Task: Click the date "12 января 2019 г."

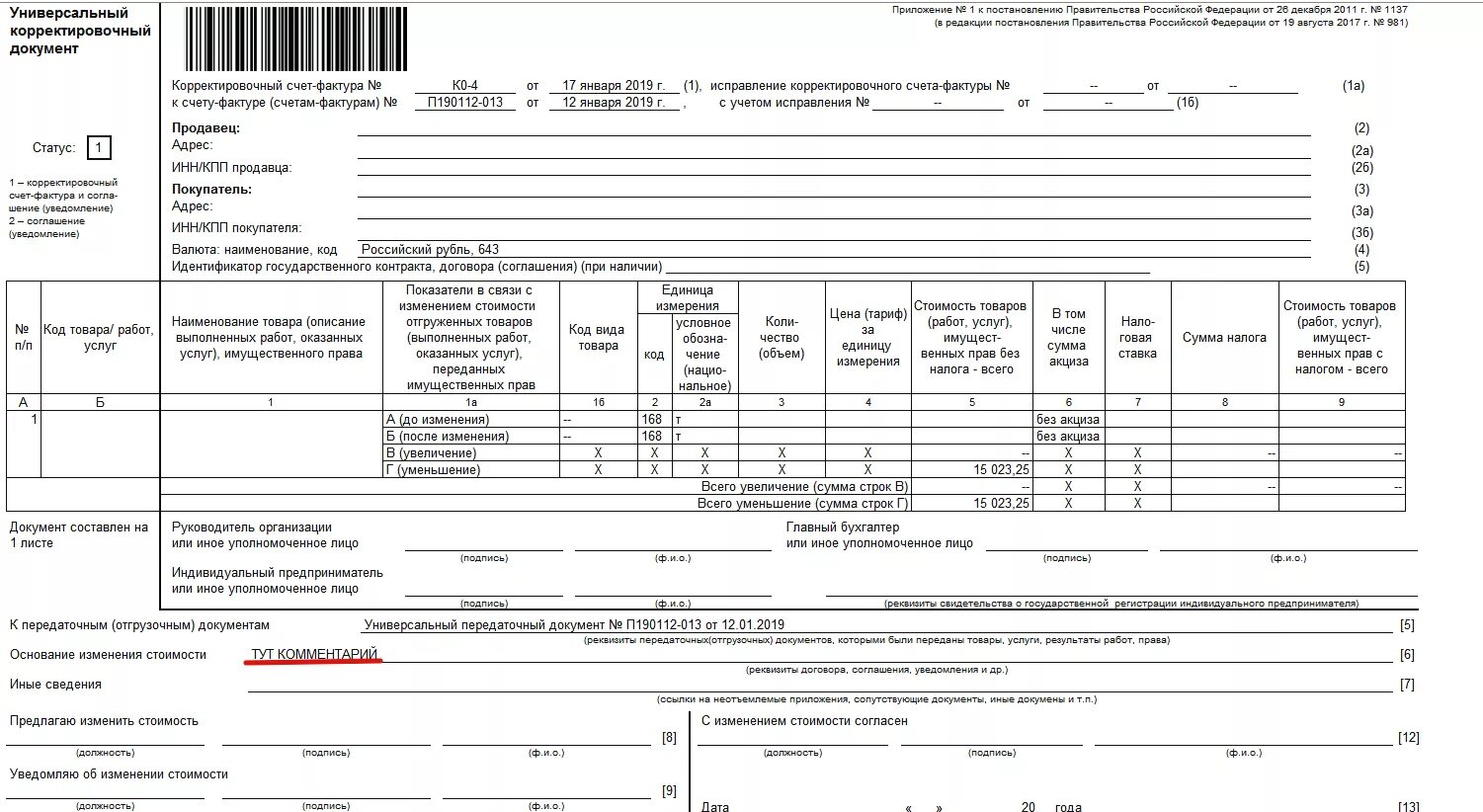Action: (614, 102)
